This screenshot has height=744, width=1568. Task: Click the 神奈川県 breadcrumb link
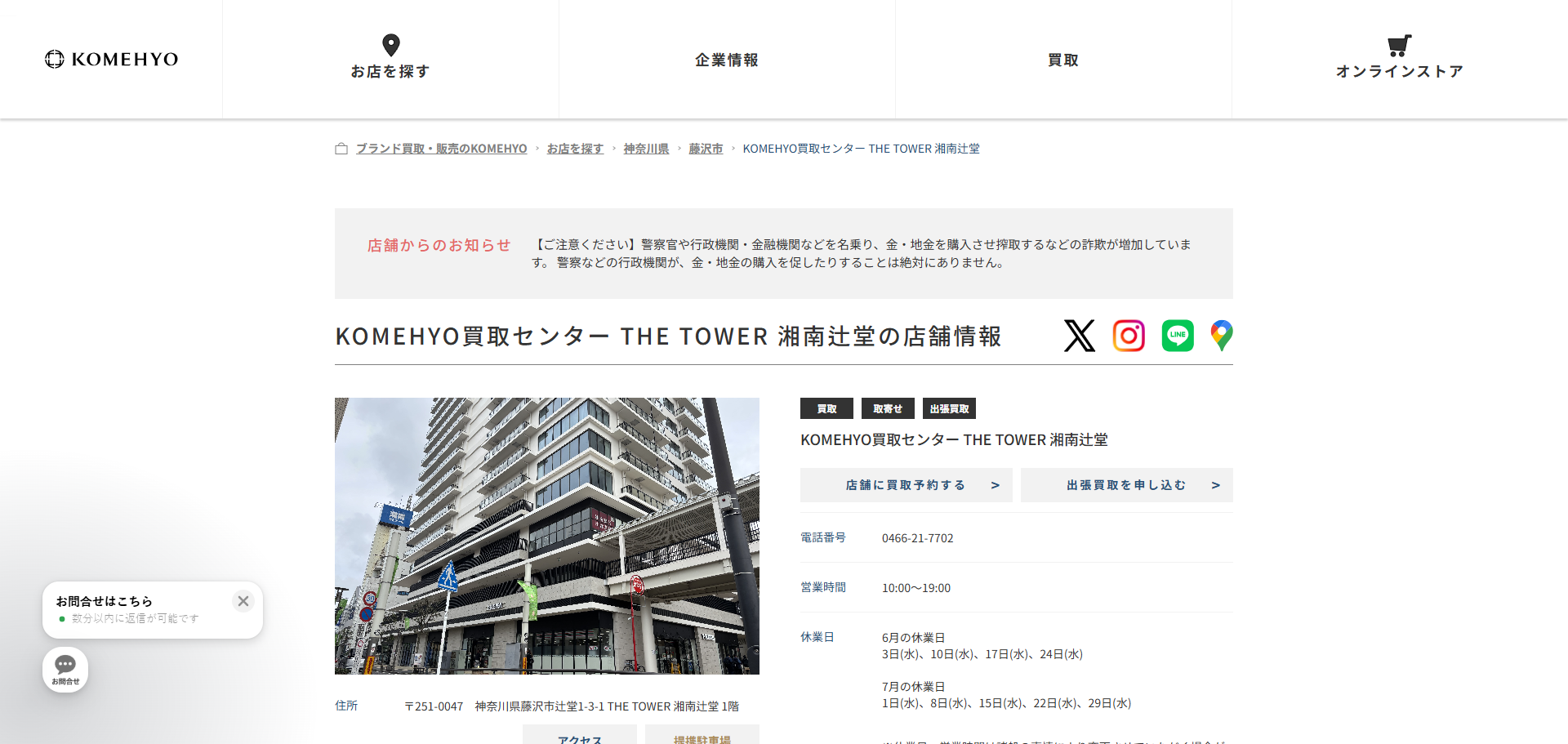click(x=646, y=149)
